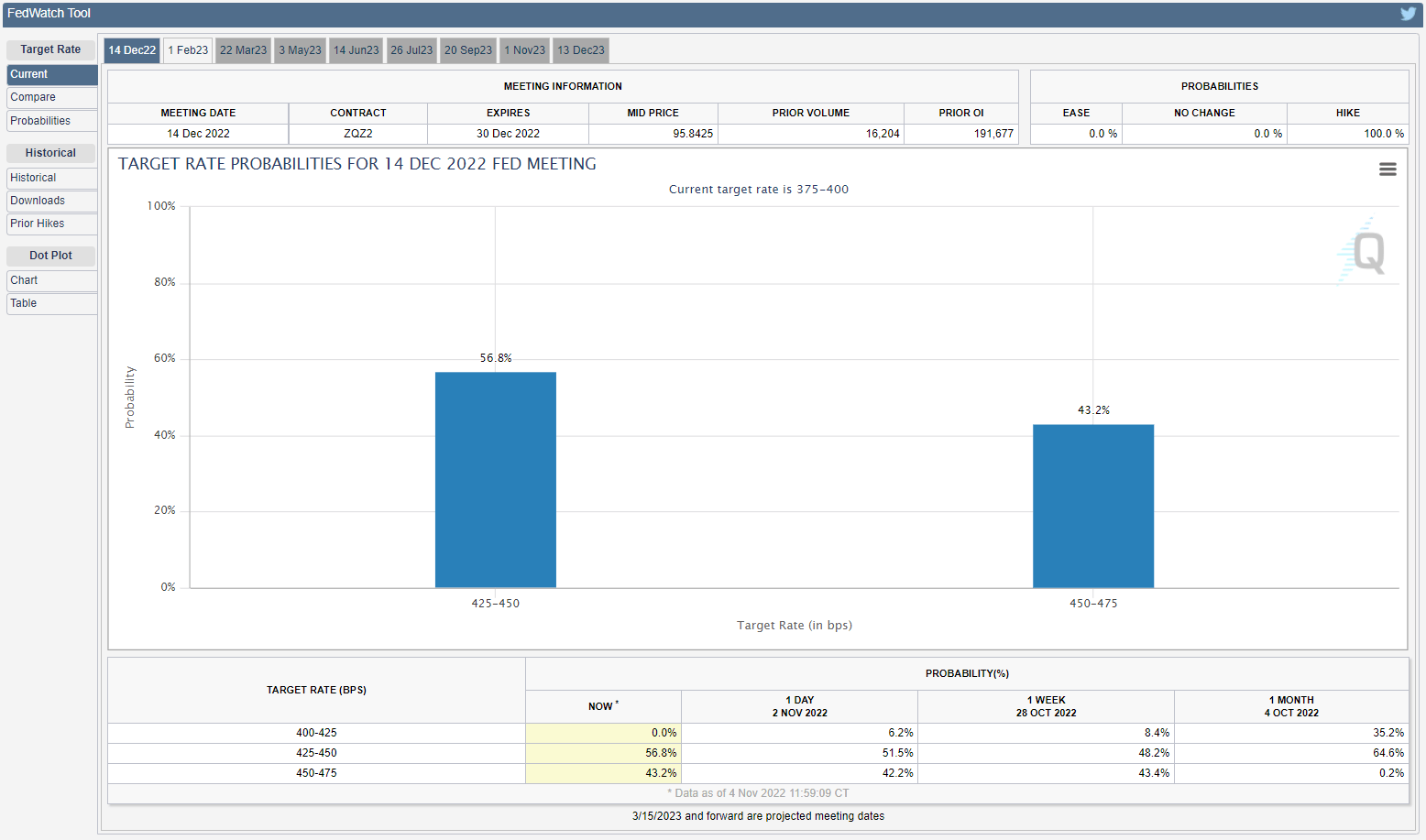
Task: Click the 400-425 target rate row label
Action: tap(316, 733)
